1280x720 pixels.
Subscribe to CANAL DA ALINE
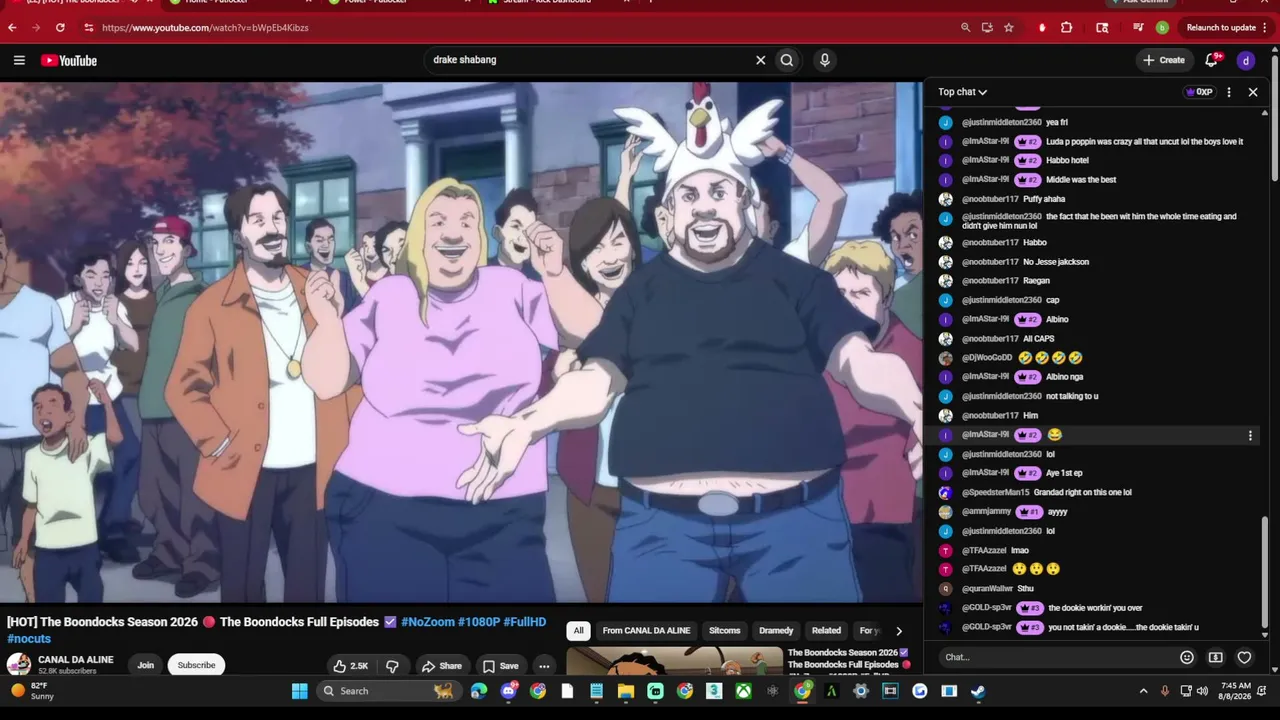pos(196,665)
